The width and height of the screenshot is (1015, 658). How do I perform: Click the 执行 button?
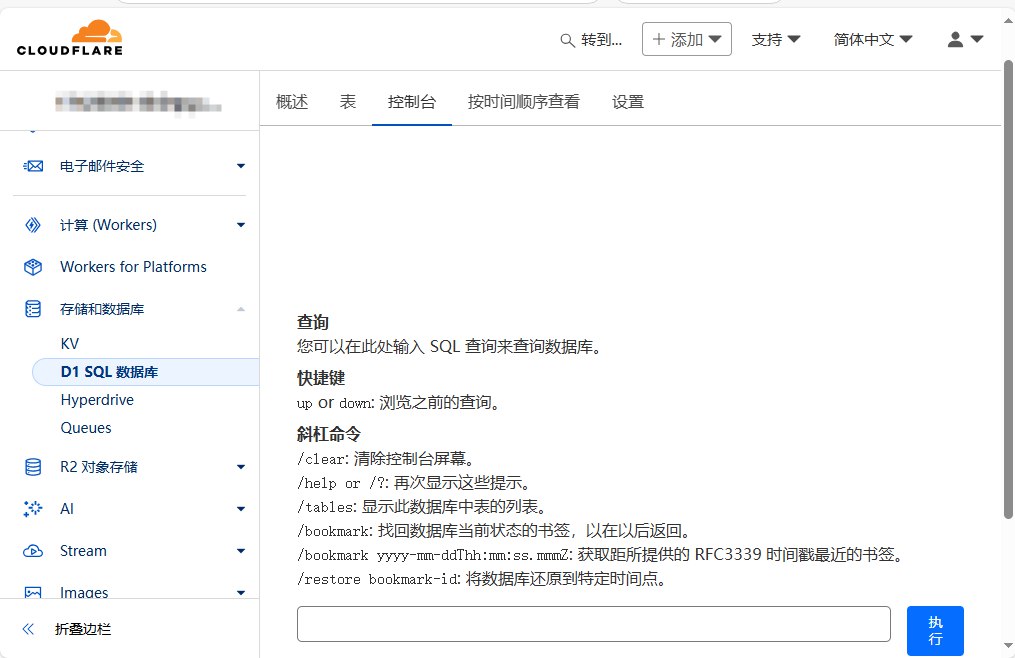[x=935, y=631]
